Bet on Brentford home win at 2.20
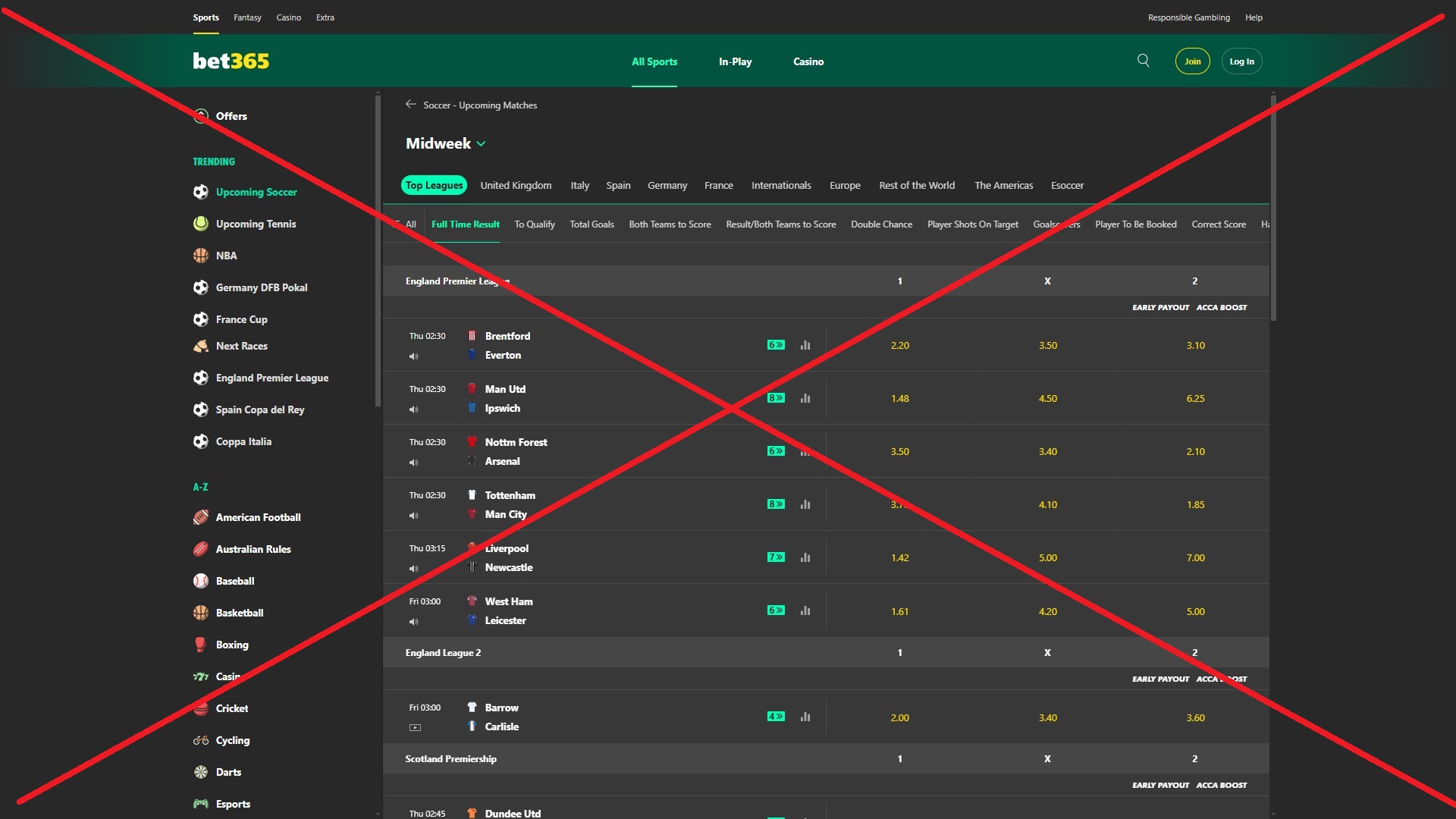The height and width of the screenshot is (819, 1456). pos(899,345)
